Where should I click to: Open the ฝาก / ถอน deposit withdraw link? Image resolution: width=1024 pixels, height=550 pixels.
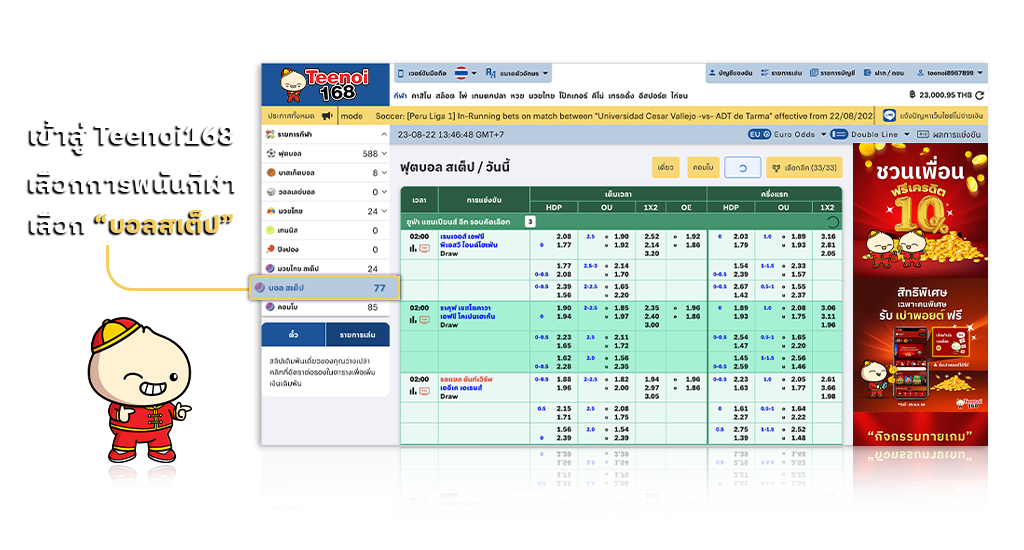click(x=884, y=73)
